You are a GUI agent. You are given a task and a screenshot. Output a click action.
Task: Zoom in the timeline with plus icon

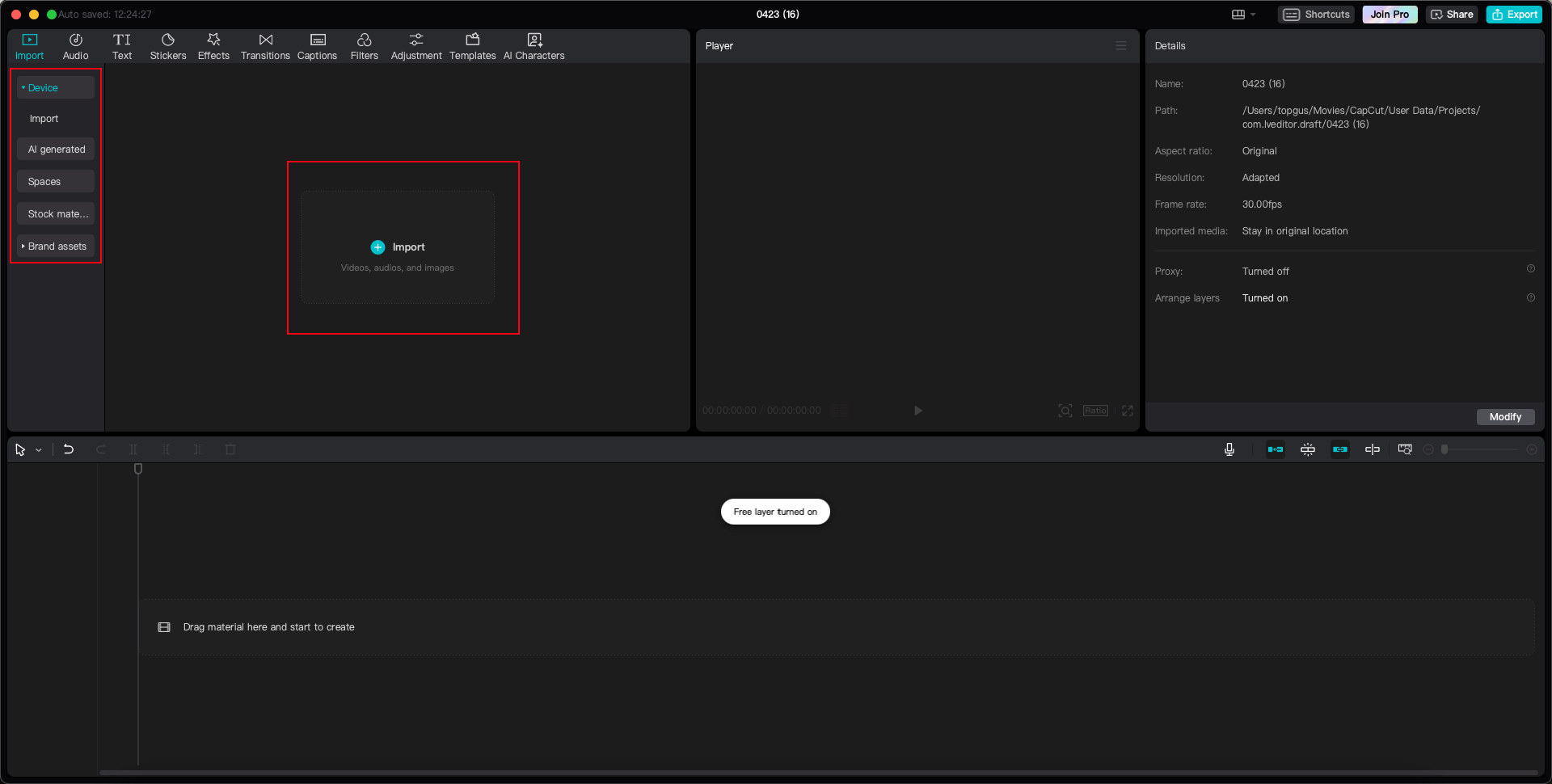point(1532,449)
